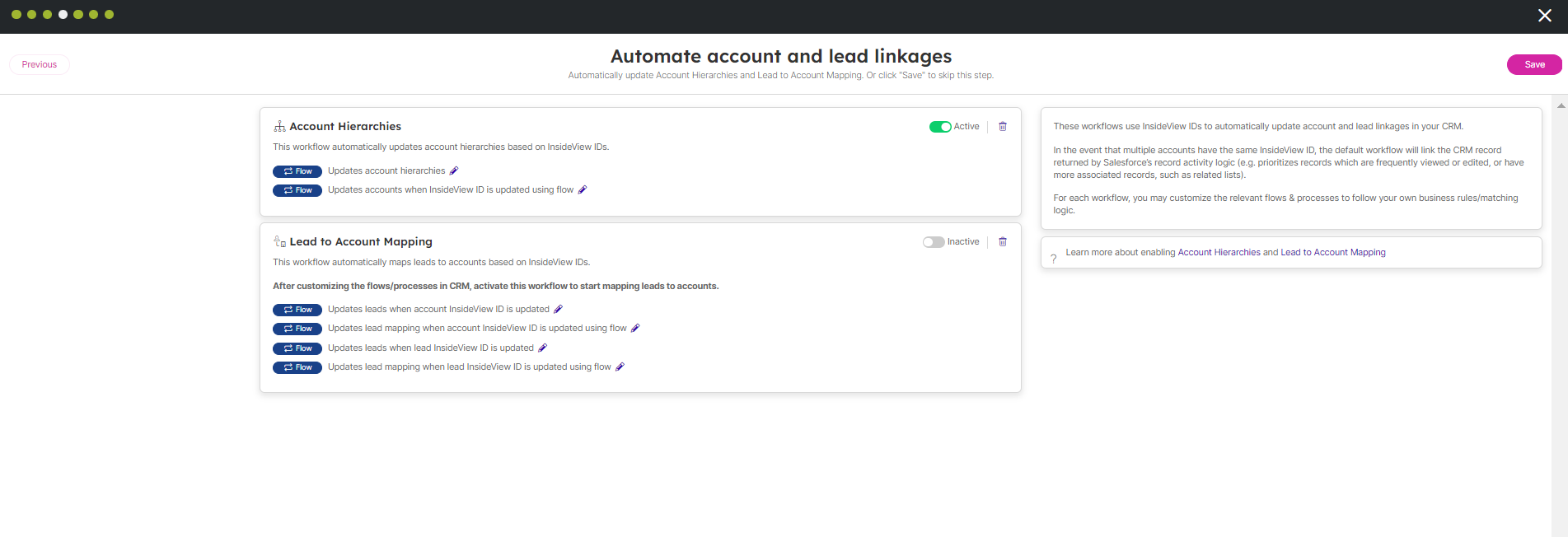
Task: Go back with the Previous button
Action: (40, 64)
